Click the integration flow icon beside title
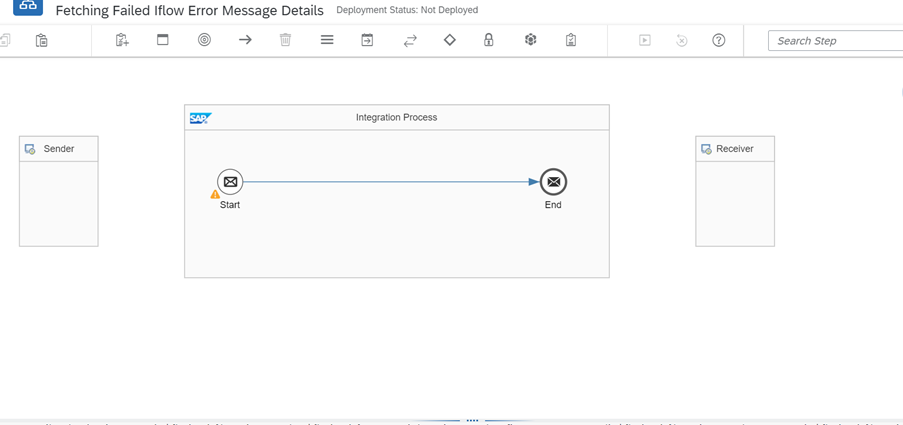The image size is (903, 425). (x=28, y=7)
